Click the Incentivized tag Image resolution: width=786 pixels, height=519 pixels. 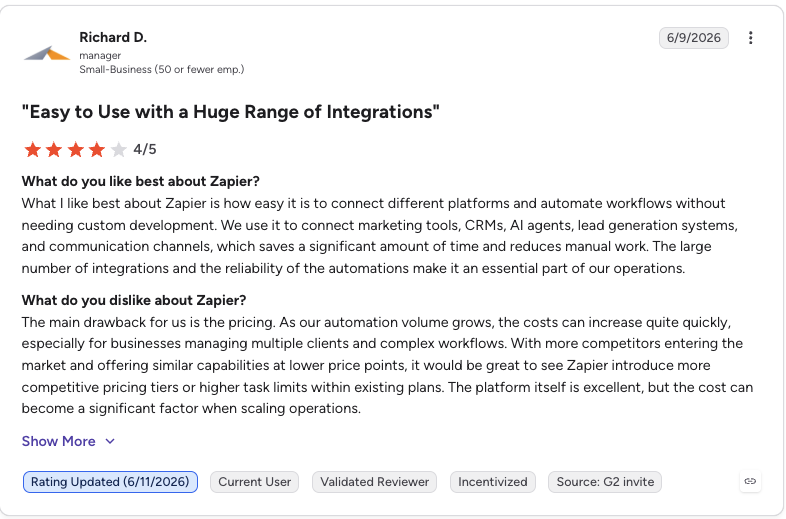(x=493, y=482)
